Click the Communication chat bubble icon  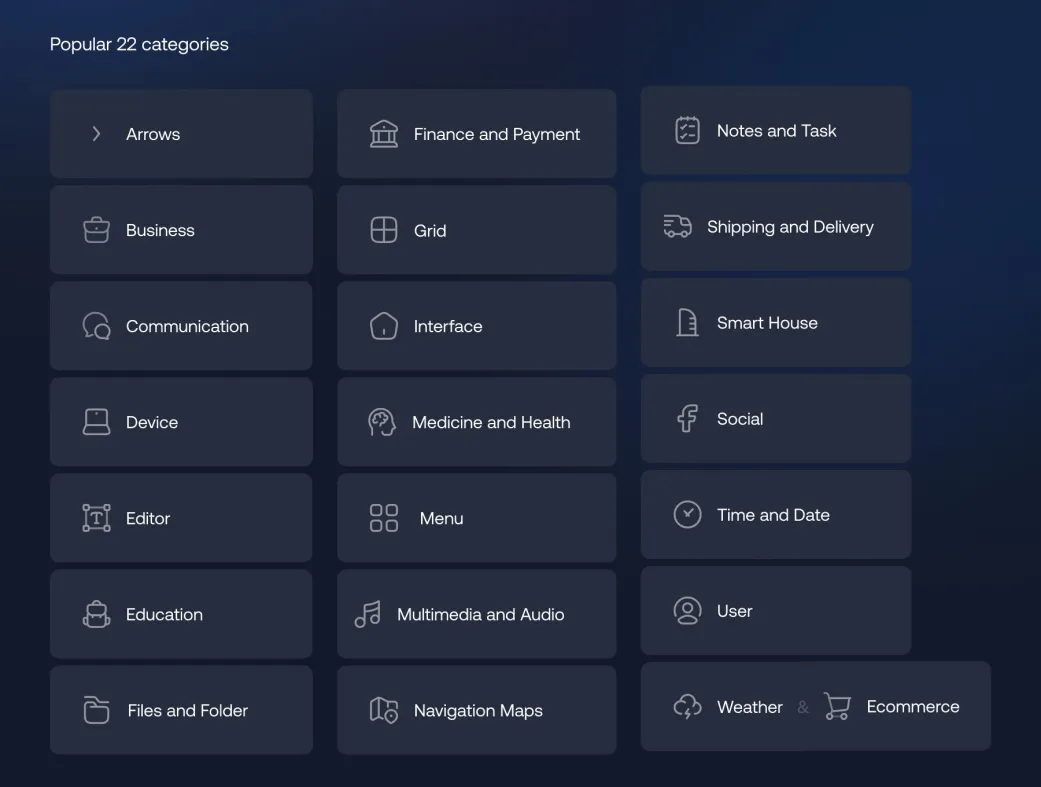pyautogui.click(x=96, y=326)
